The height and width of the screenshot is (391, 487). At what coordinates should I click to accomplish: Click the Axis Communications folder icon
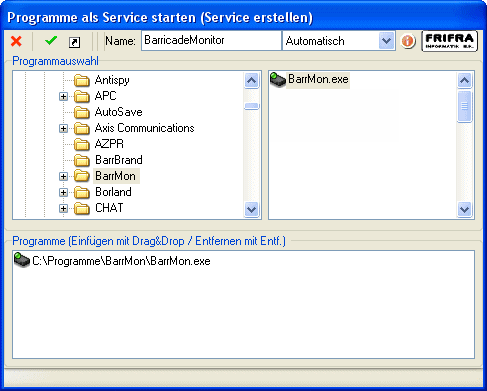coord(82,128)
